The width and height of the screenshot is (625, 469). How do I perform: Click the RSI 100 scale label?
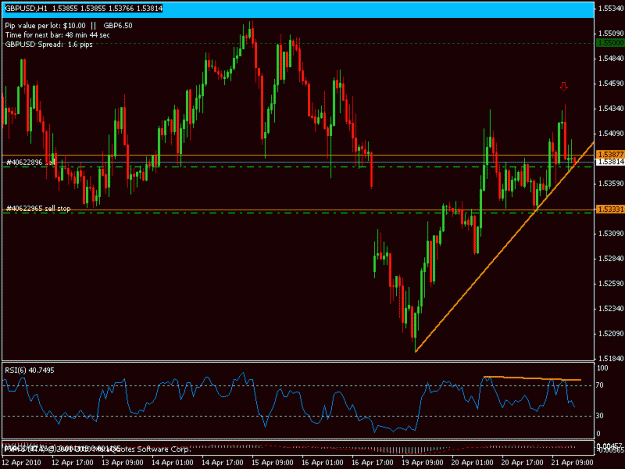pos(602,368)
